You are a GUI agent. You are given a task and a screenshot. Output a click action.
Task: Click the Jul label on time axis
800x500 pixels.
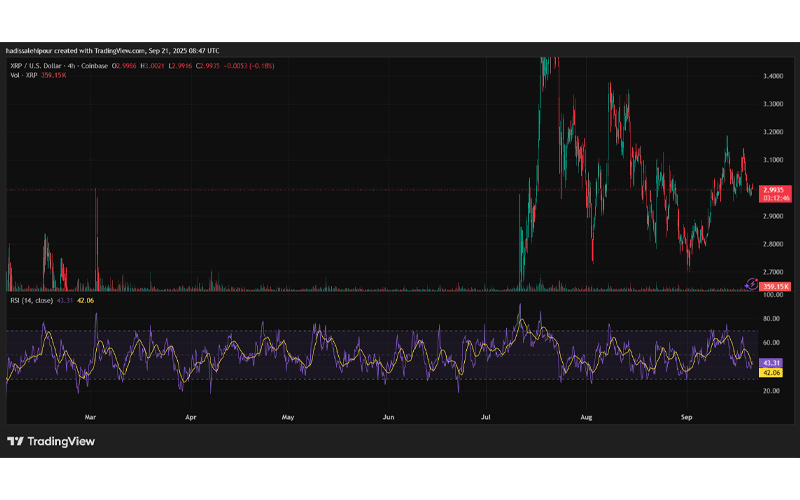(486, 417)
